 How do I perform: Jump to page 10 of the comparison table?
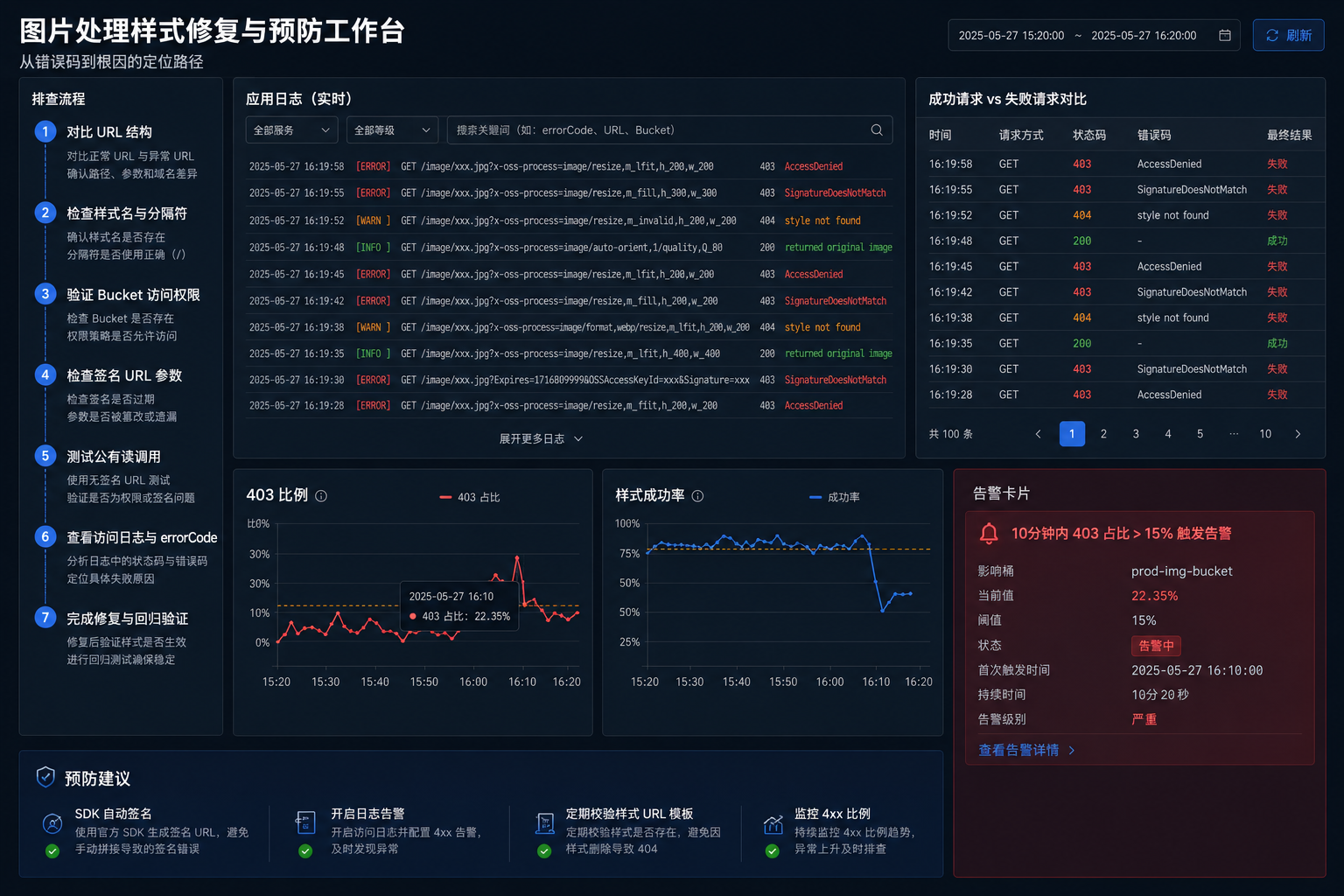[x=1265, y=434]
